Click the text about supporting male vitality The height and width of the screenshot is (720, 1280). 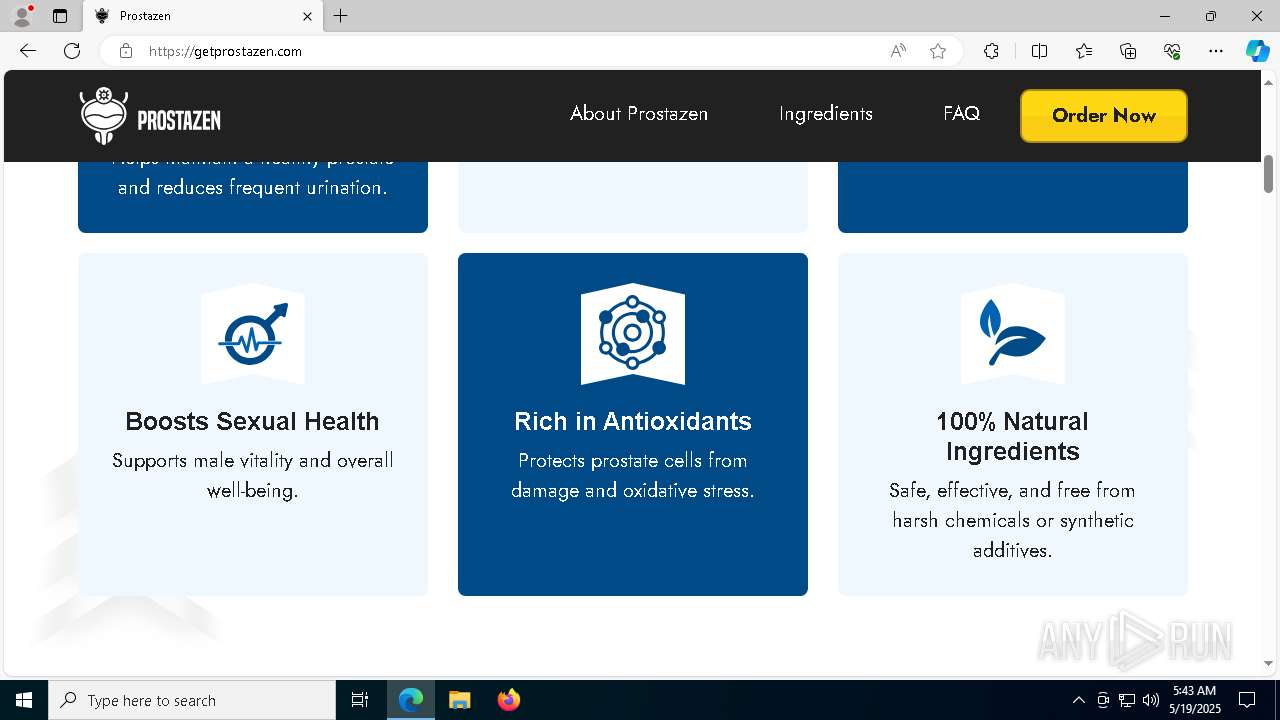coord(253,475)
